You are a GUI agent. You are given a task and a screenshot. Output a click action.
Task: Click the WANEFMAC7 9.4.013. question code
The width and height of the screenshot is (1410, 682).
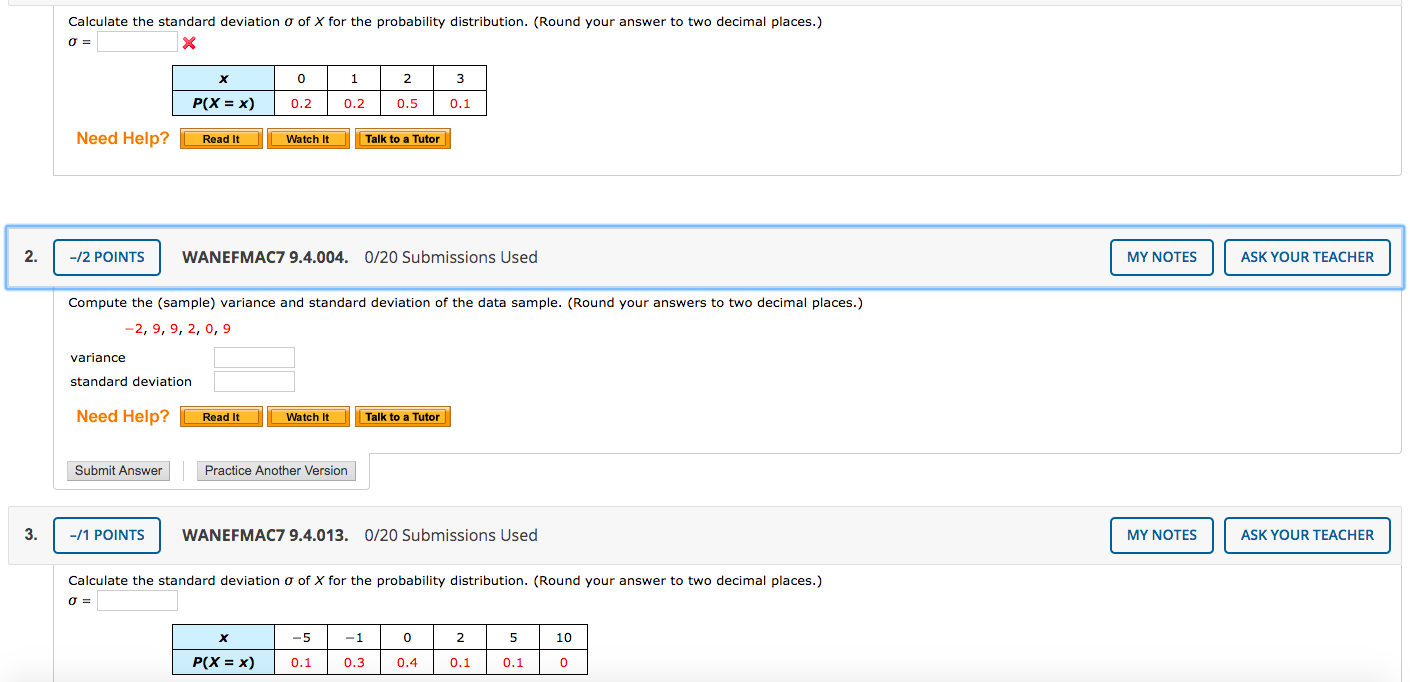coord(265,535)
